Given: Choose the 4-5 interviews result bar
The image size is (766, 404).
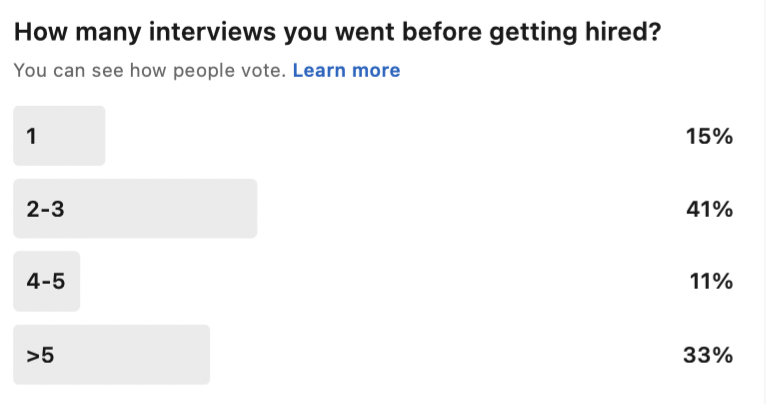Looking at the screenshot, I should pyautogui.click(x=46, y=281).
